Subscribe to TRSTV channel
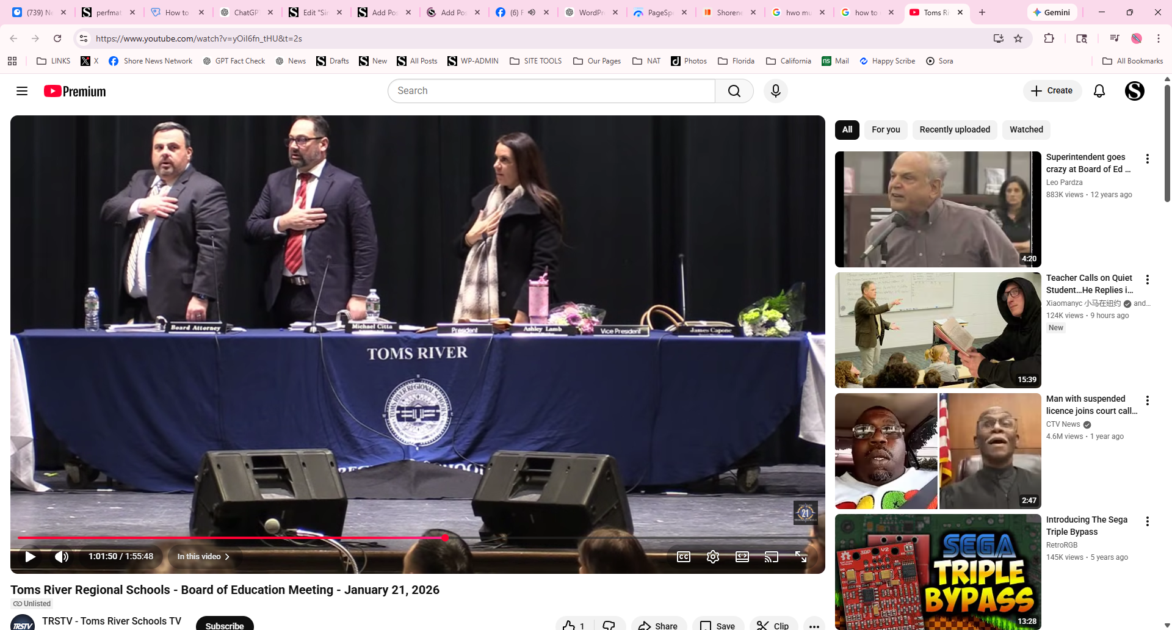The height and width of the screenshot is (630, 1172). pos(224,625)
